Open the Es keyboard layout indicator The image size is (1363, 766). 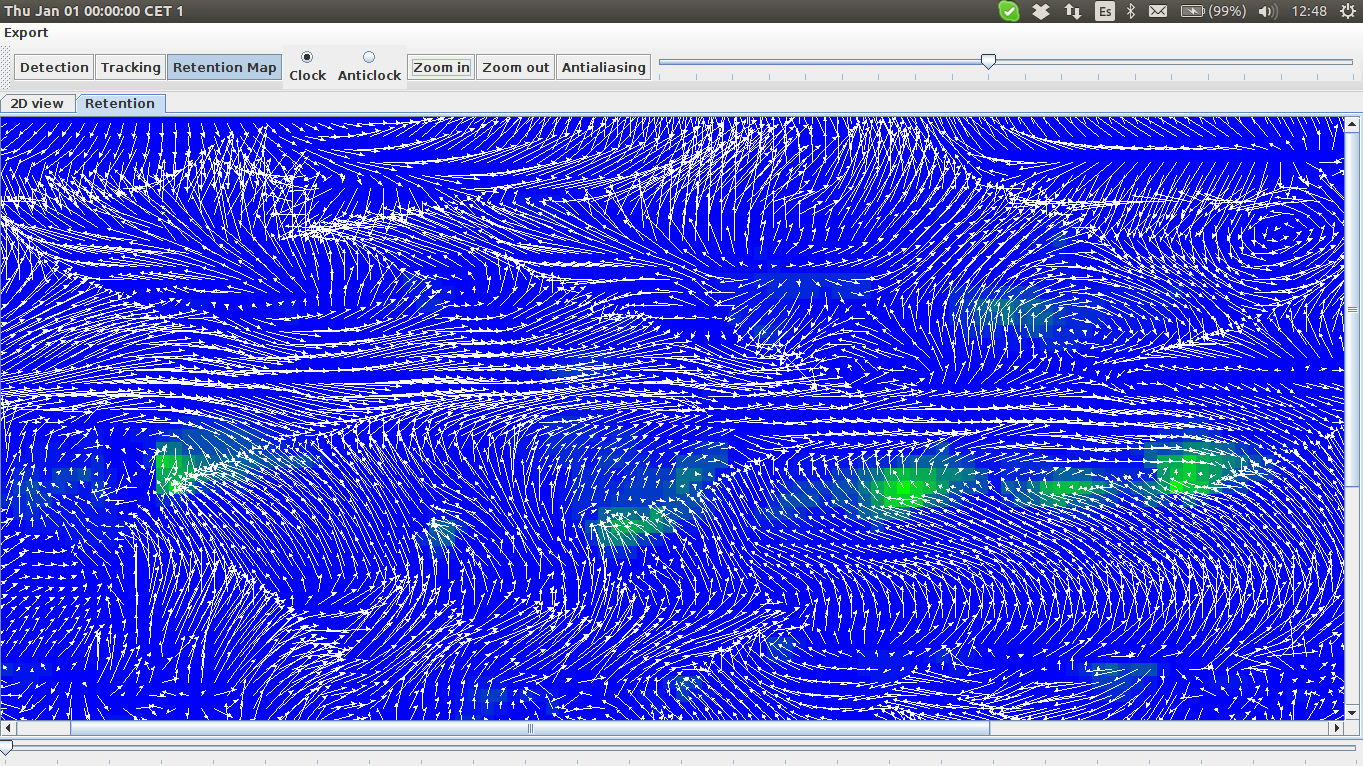(x=1105, y=11)
